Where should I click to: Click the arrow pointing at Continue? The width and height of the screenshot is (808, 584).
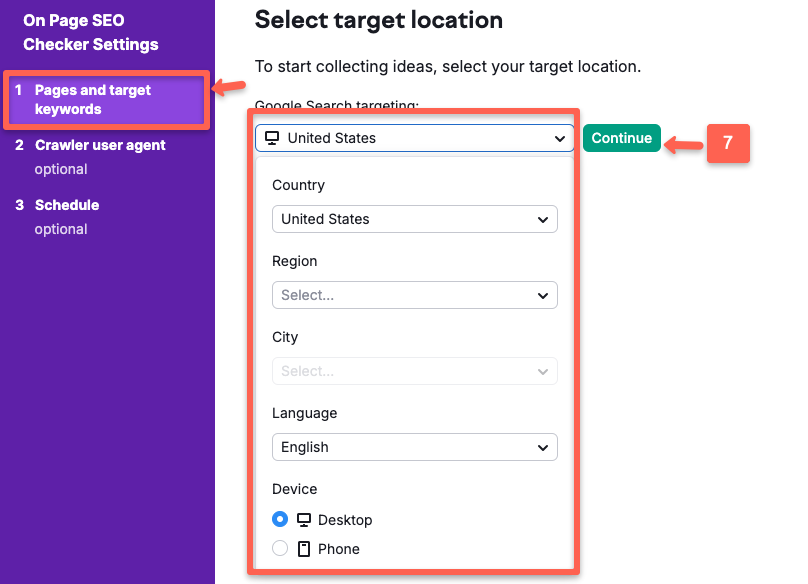coord(684,144)
